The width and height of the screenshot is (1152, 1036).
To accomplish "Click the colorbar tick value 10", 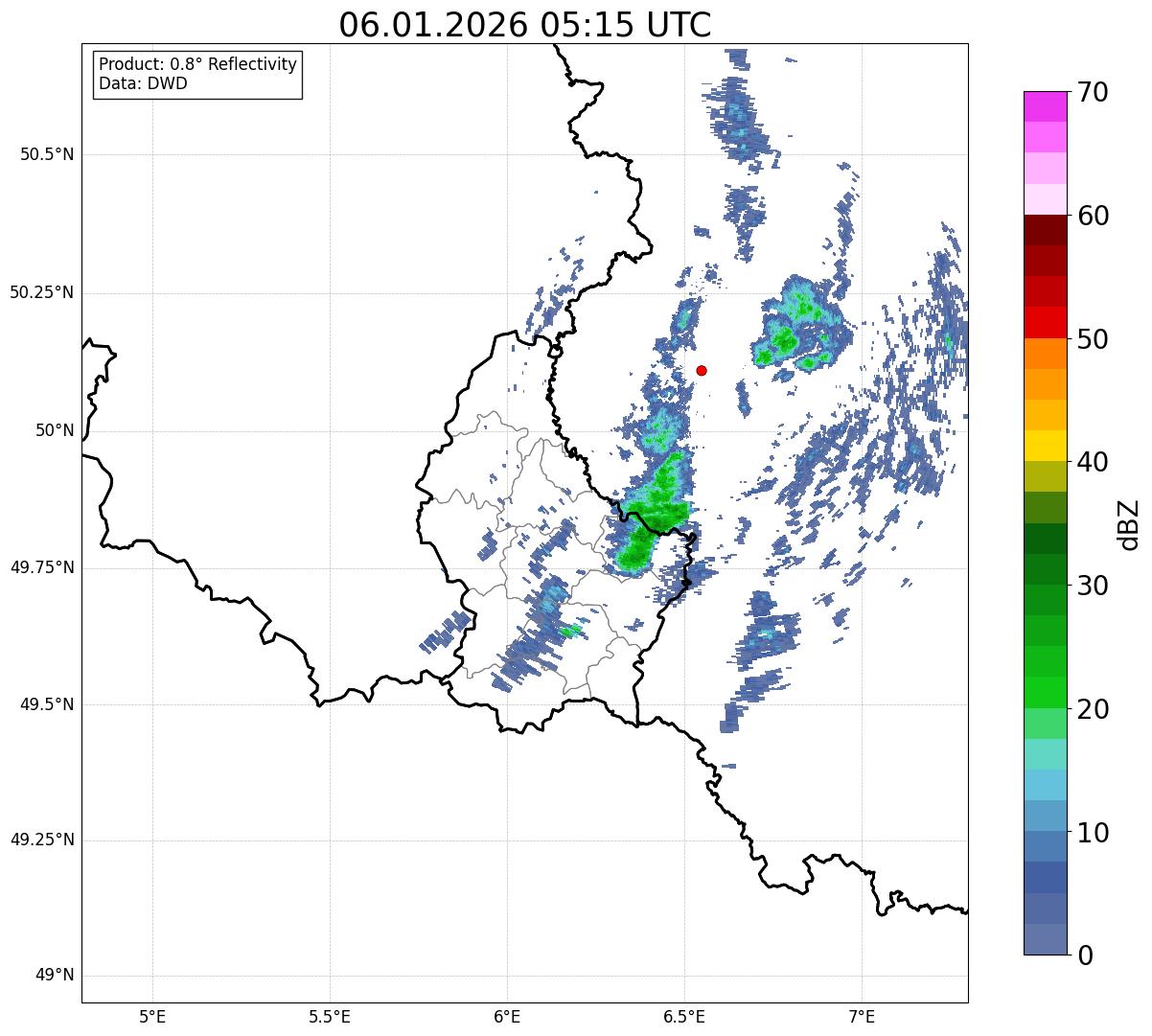I will (x=1093, y=833).
